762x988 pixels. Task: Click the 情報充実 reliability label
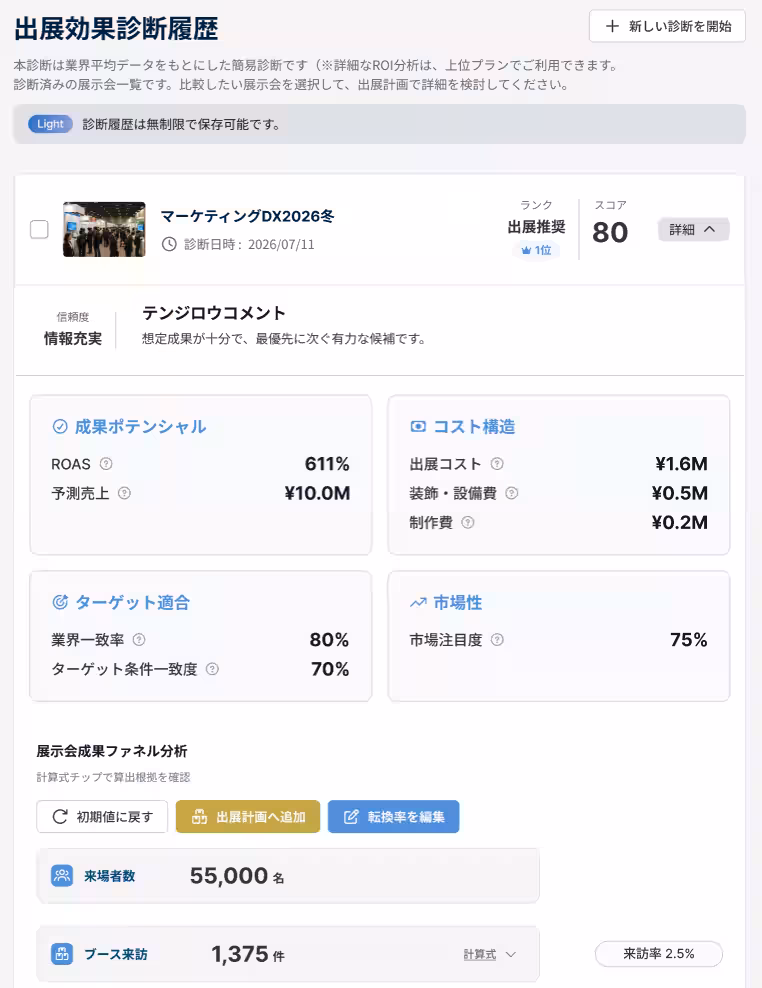click(72, 339)
